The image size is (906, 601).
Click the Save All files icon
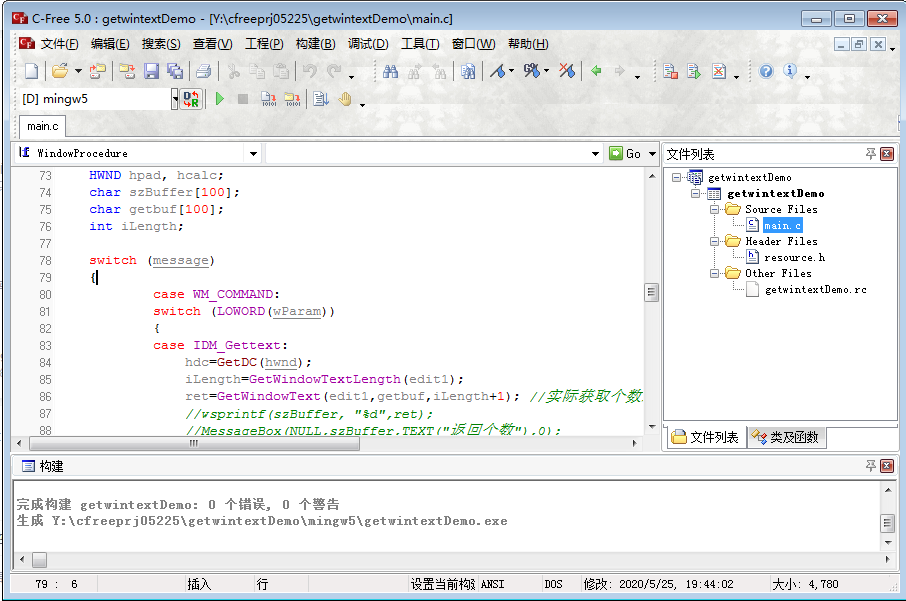click(176, 72)
